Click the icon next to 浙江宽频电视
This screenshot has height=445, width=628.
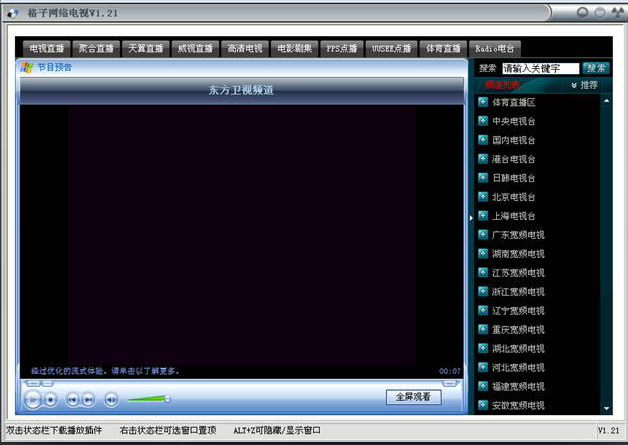(x=483, y=291)
